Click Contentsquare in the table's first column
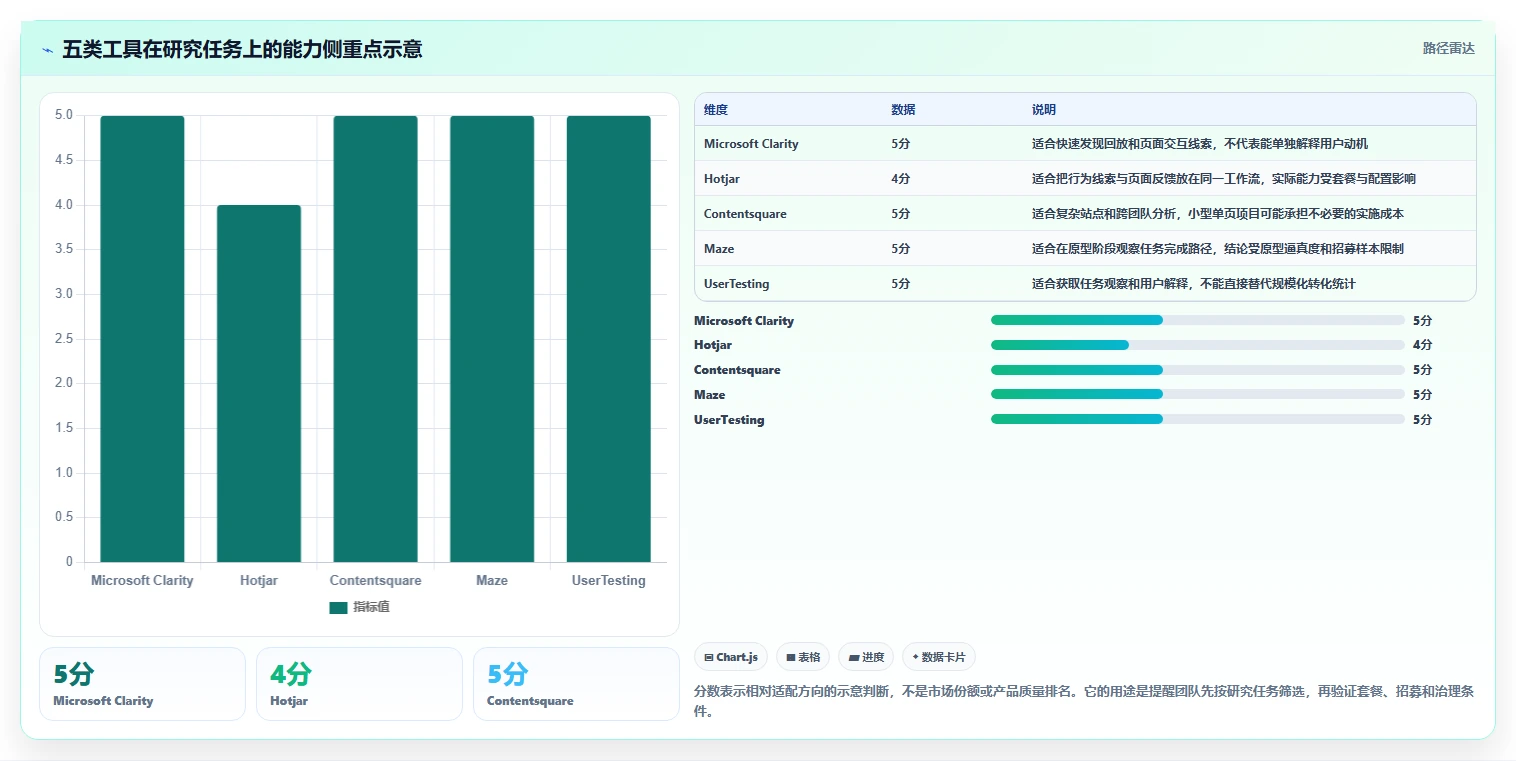This screenshot has width=1516, height=761. click(x=745, y=214)
